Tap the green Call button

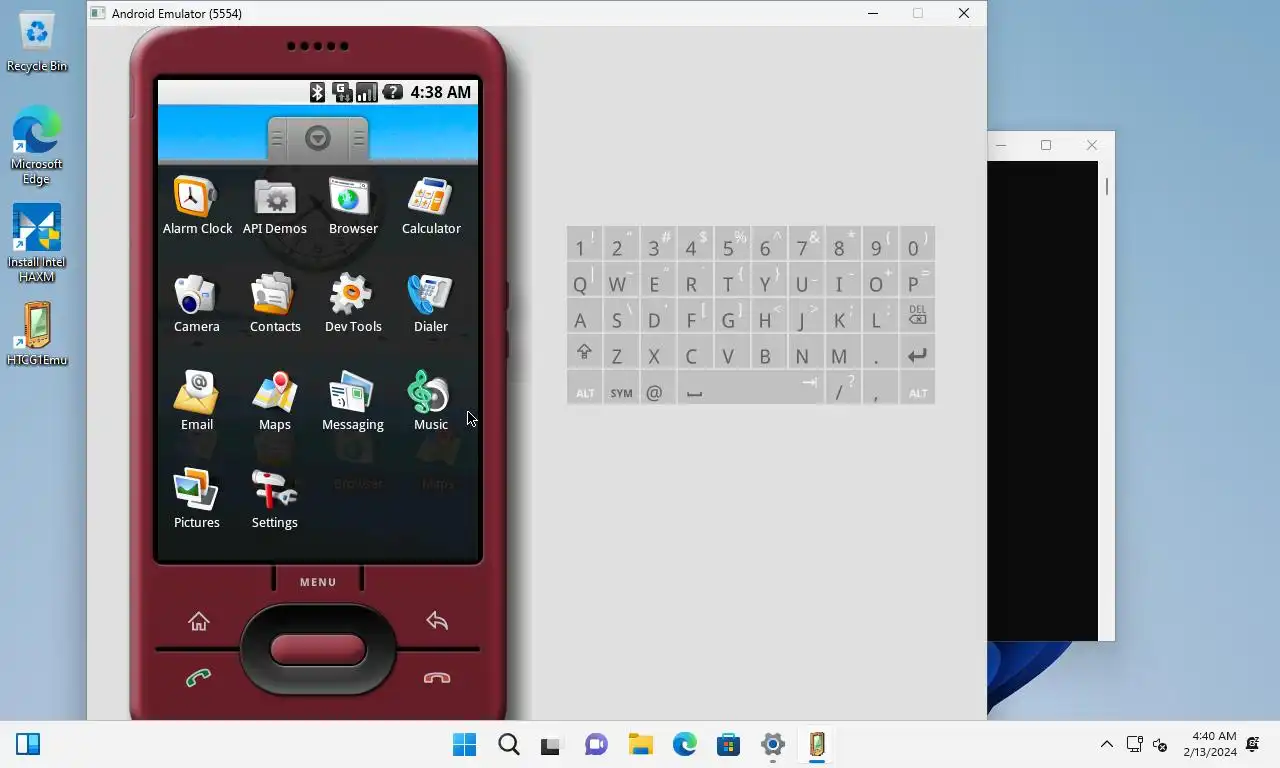pos(198,678)
